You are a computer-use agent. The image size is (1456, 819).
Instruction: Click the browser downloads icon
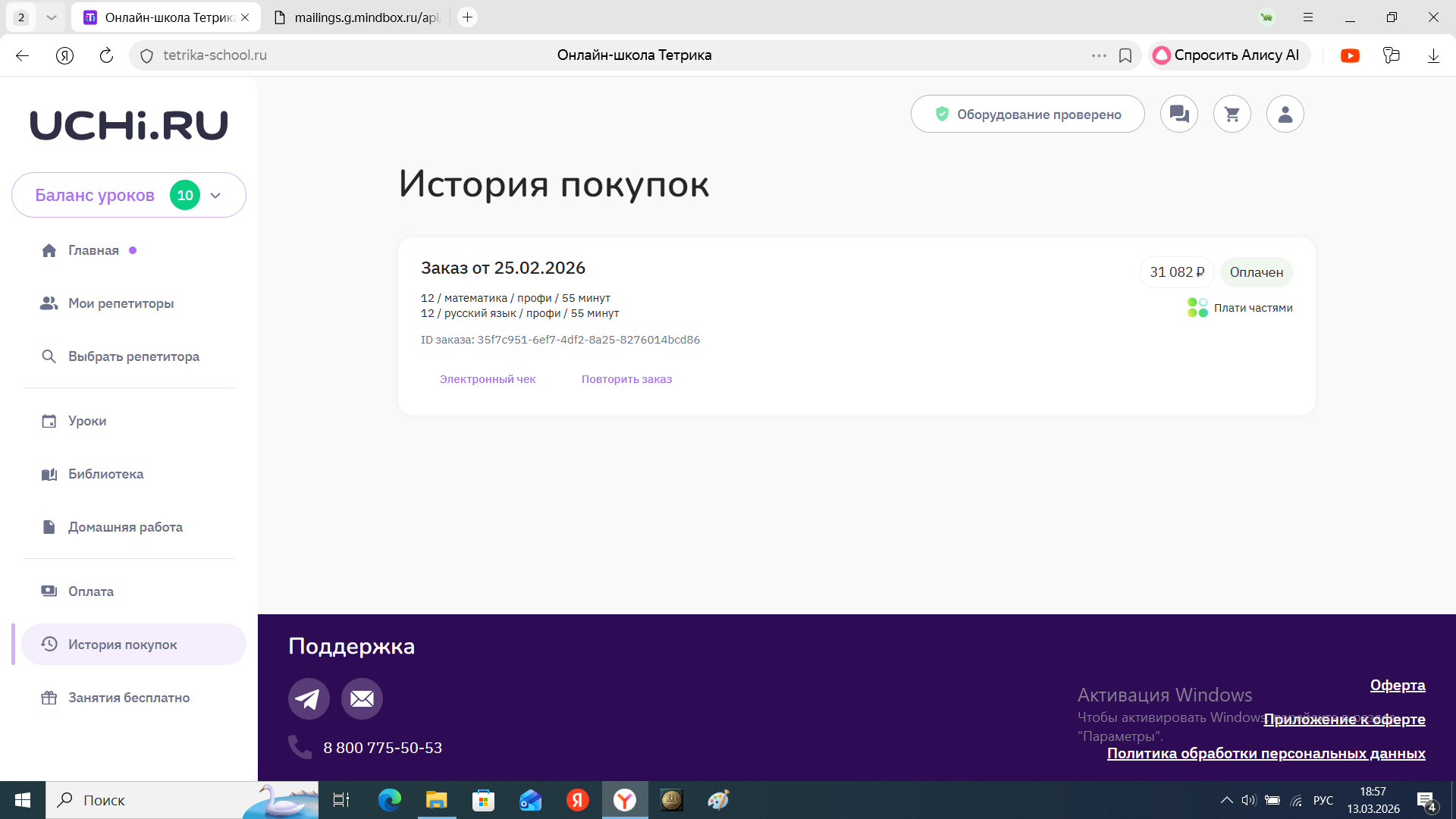click(1432, 55)
